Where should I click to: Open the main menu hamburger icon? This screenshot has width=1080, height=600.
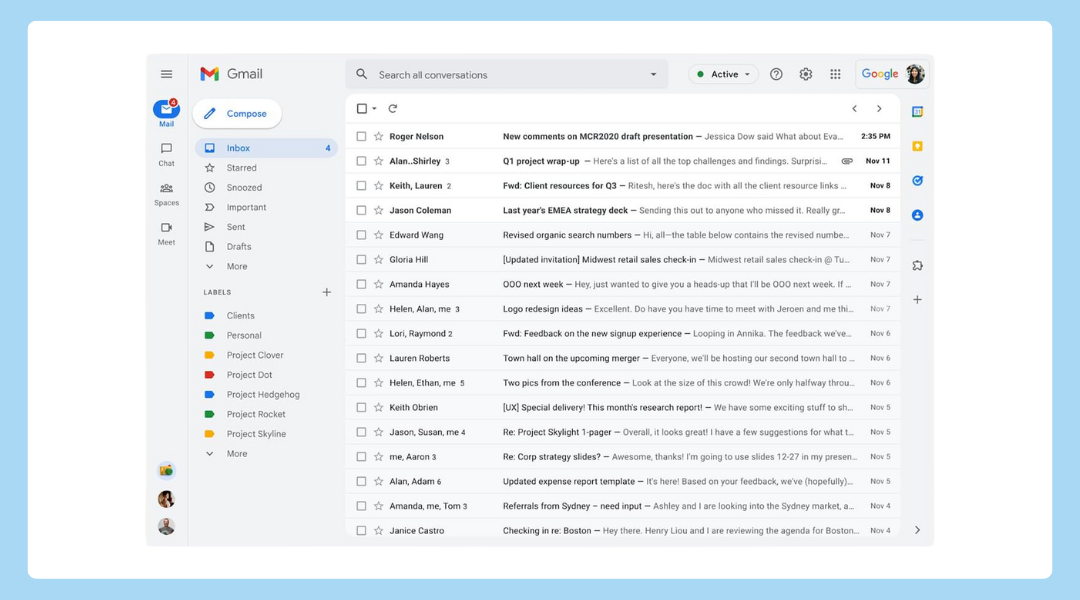(166, 74)
